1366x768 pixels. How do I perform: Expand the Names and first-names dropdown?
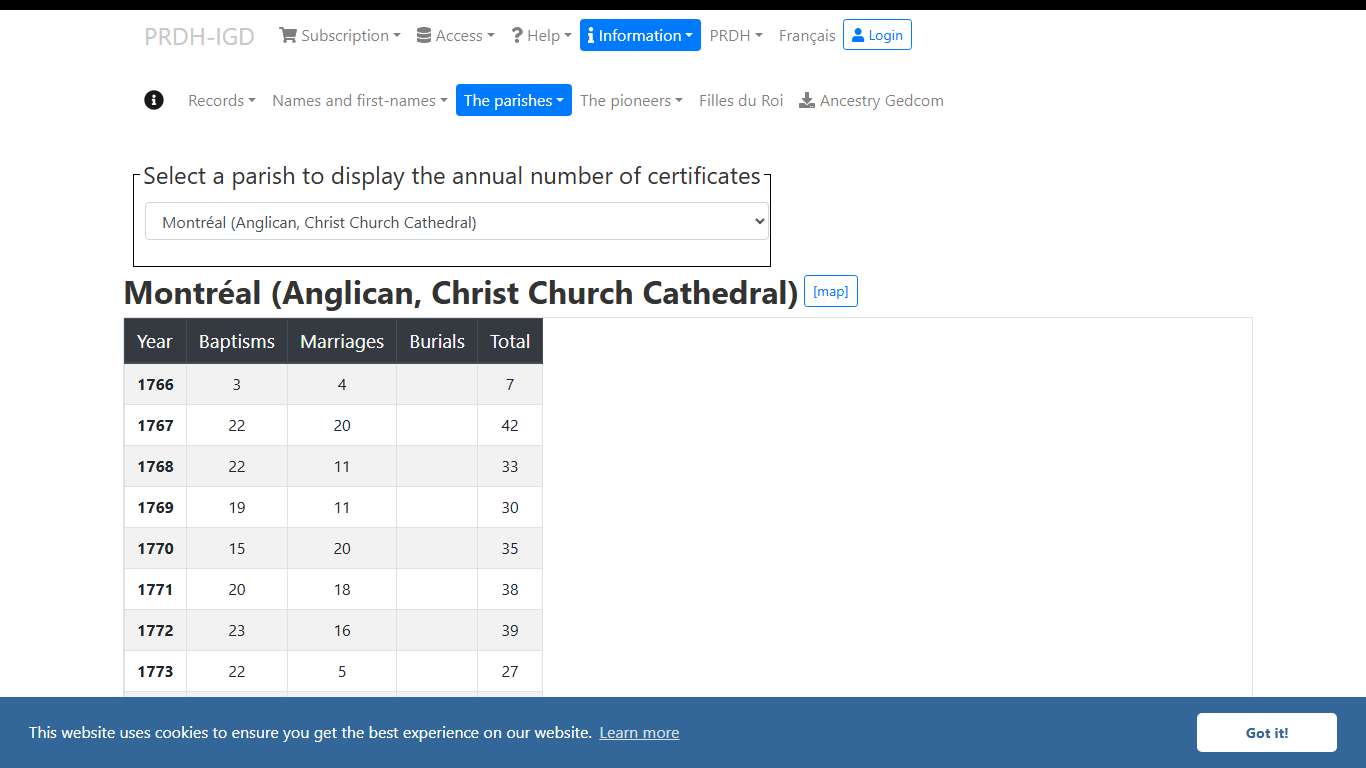click(358, 100)
